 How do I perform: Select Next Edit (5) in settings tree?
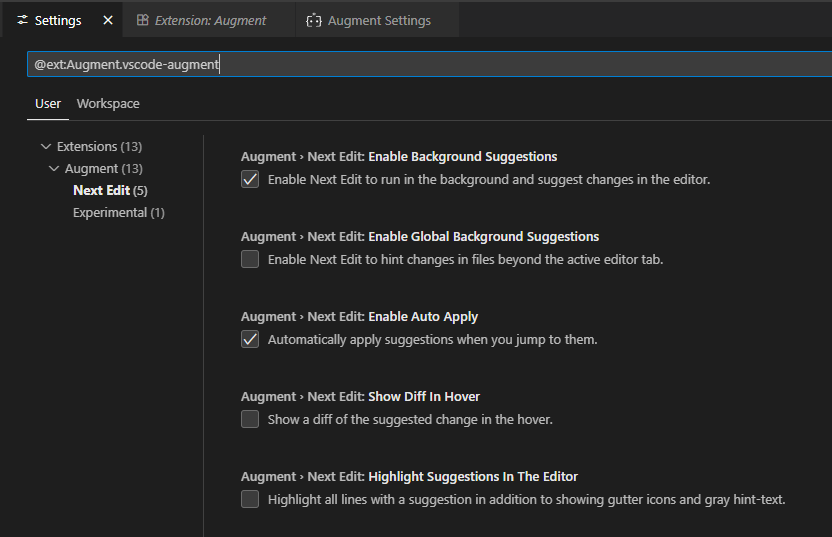point(110,190)
